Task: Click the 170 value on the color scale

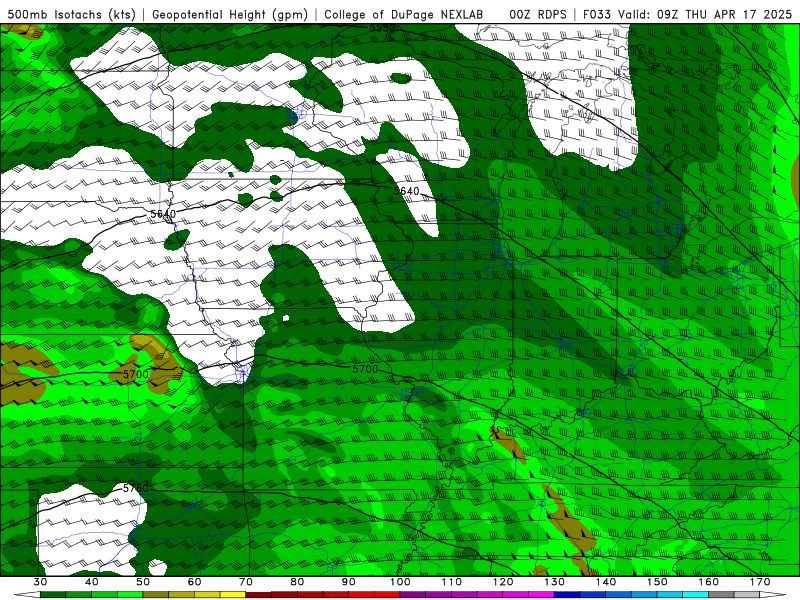Action: pyautogui.click(x=760, y=582)
